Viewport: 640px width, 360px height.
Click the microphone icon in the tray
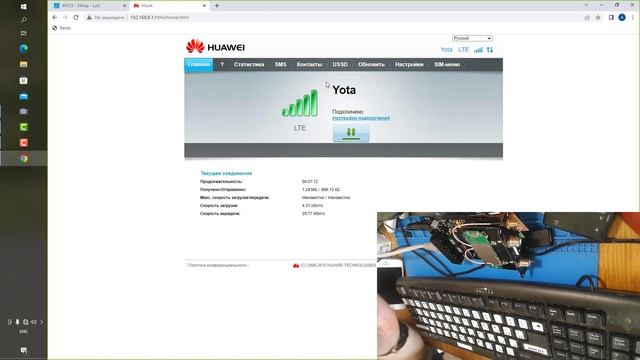[18, 322]
